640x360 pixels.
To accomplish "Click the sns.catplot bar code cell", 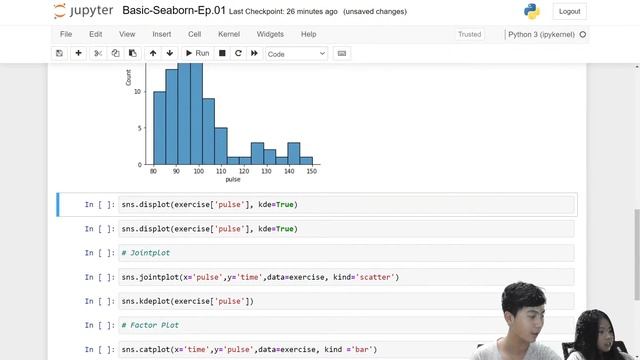I will [x=346, y=349].
